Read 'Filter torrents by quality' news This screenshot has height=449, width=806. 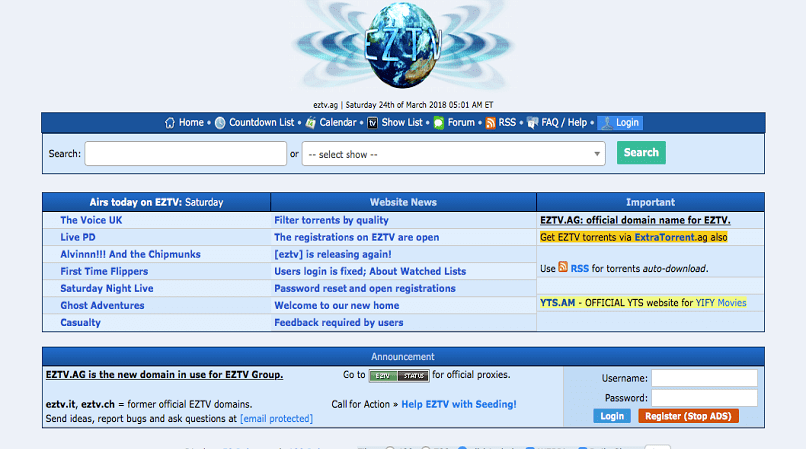331,220
